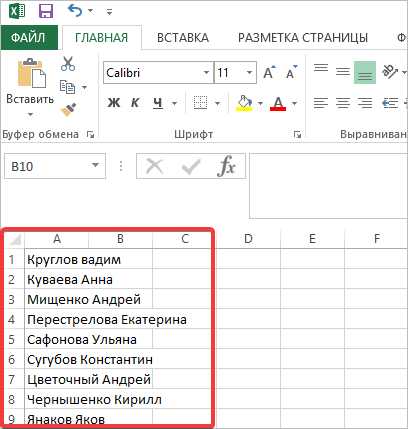Open font color dropdown arrow

coord(294,103)
